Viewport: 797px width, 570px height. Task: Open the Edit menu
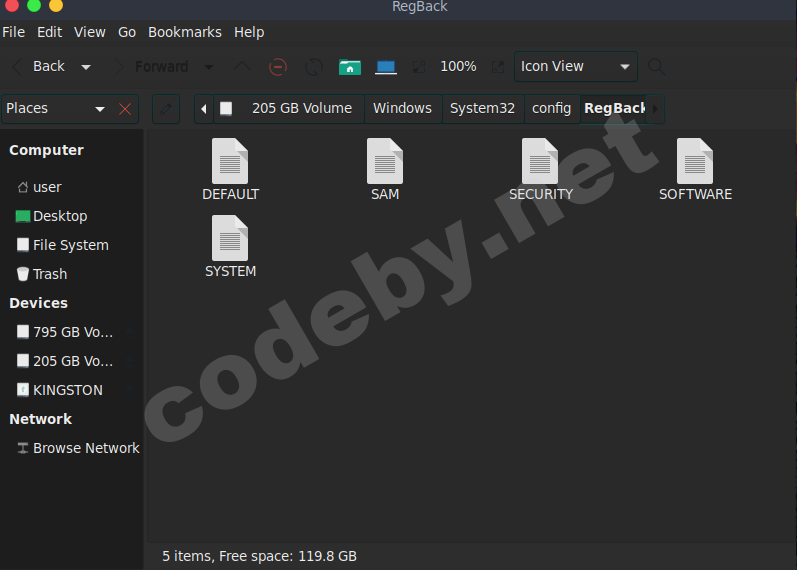point(49,32)
